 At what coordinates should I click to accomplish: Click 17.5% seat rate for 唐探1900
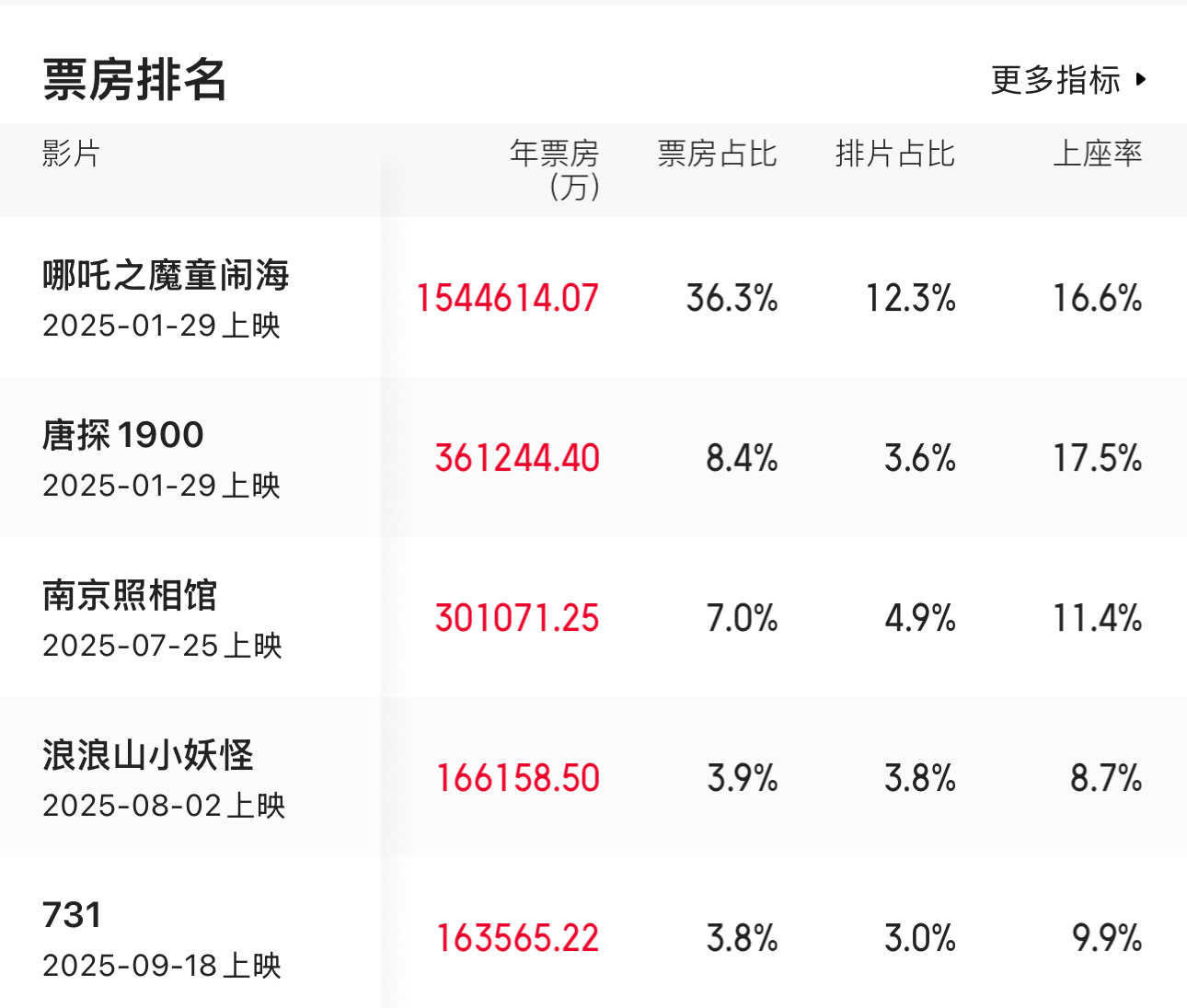[x=1097, y=458]
